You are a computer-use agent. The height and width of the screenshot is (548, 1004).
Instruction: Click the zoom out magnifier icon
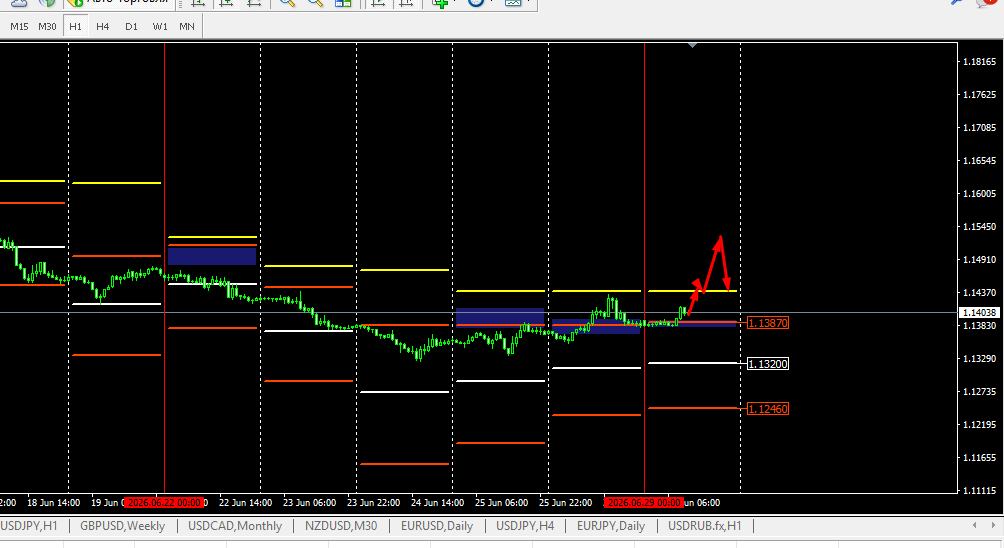click(315, 3)
